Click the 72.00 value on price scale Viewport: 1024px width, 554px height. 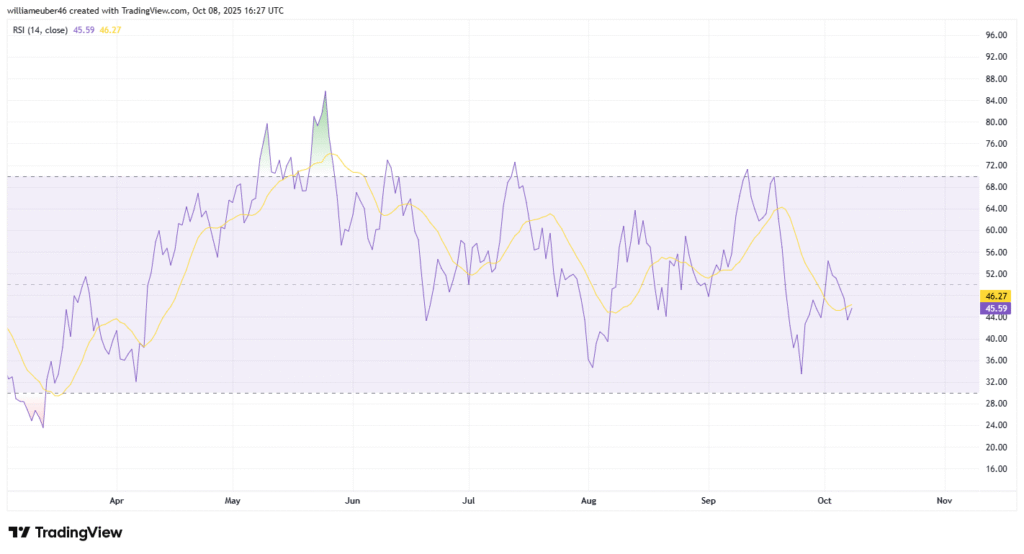pos(995,165)
